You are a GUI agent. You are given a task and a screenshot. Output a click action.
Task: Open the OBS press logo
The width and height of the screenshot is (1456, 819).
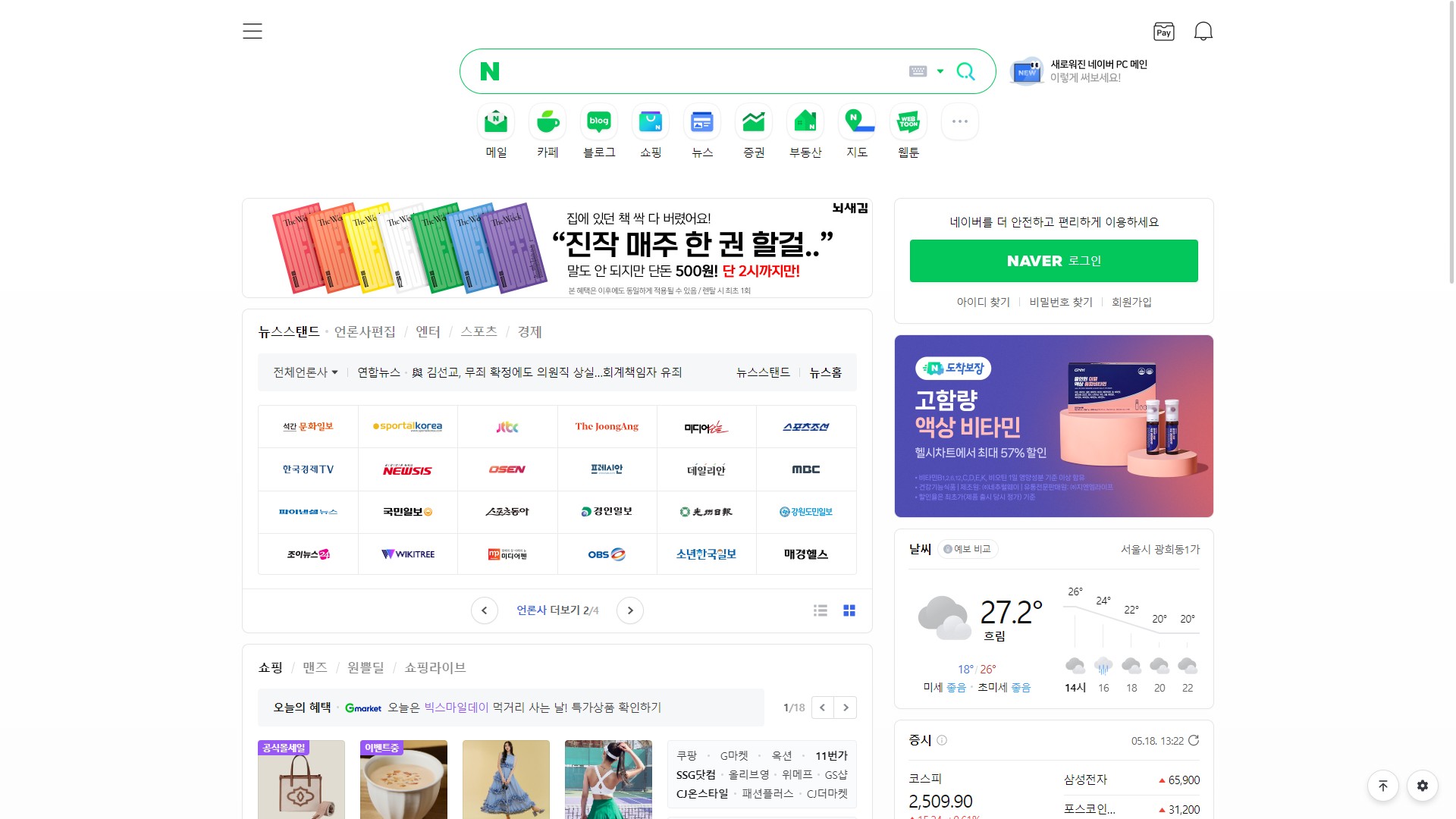pos(607,554)
